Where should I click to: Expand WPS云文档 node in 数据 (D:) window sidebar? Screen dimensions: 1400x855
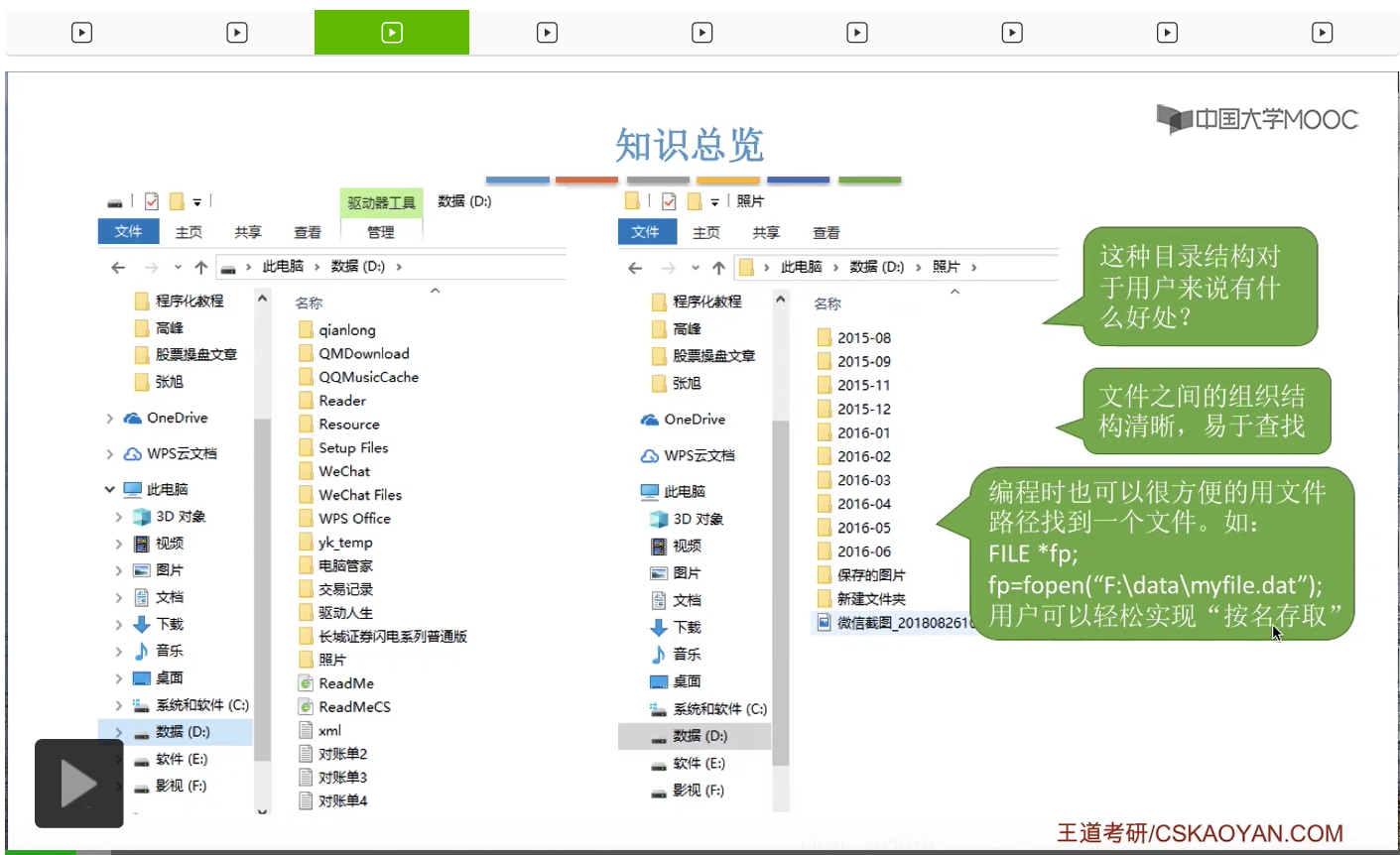(110, 454)
